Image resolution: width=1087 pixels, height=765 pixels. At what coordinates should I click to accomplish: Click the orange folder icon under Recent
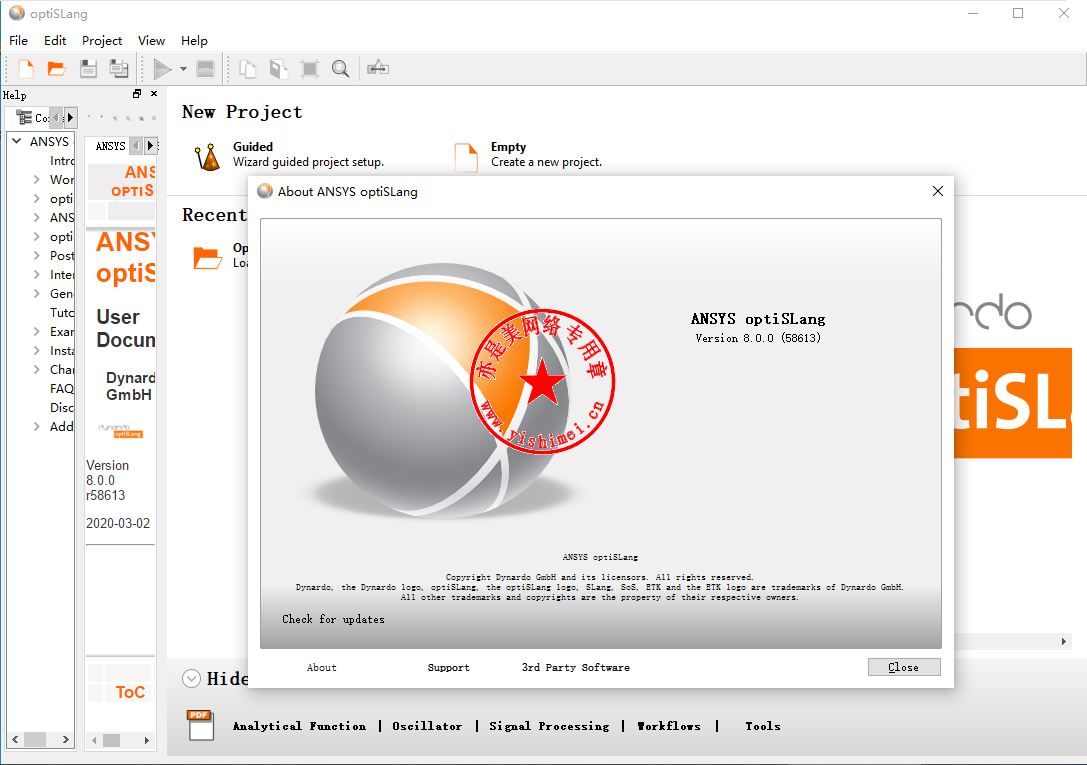(x=207, y=258)
